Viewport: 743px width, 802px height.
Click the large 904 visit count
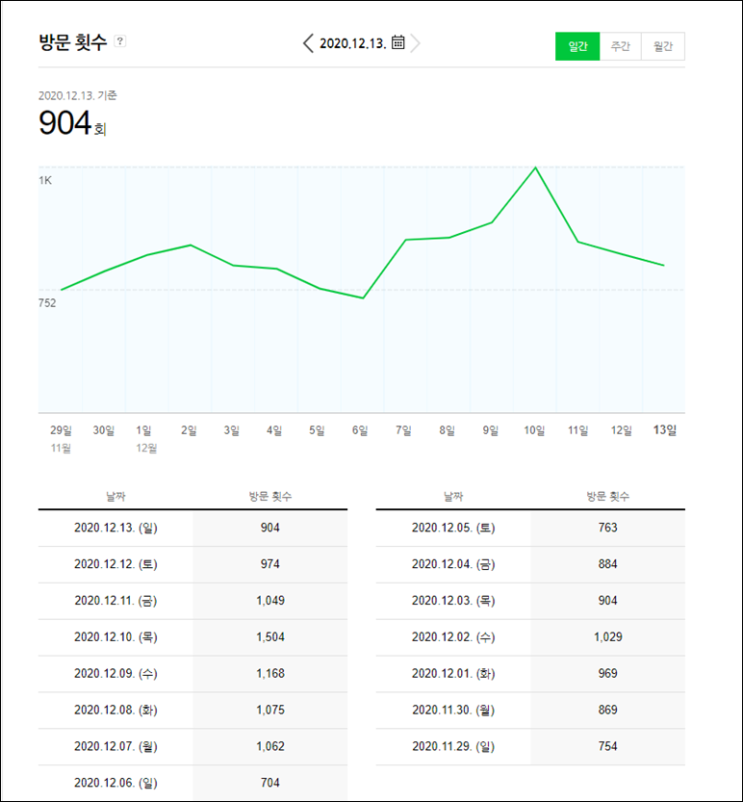[x=65, y=123]
